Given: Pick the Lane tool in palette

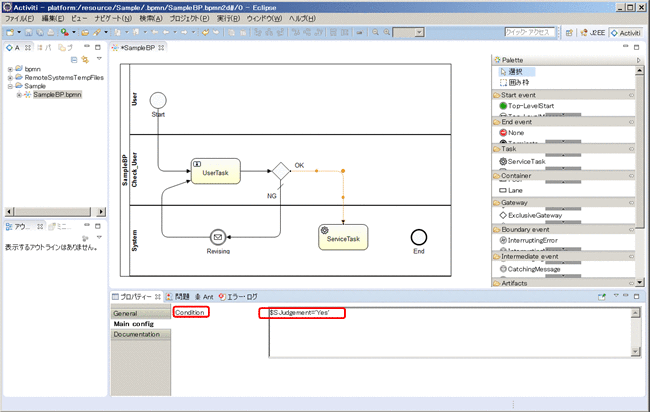Looking at the screenshot, I should pyautogui.click(x=518, y=189).
